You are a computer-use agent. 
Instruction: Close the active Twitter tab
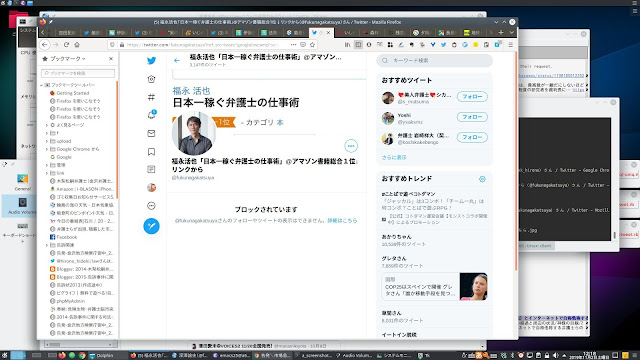click(x=328, y=32)
